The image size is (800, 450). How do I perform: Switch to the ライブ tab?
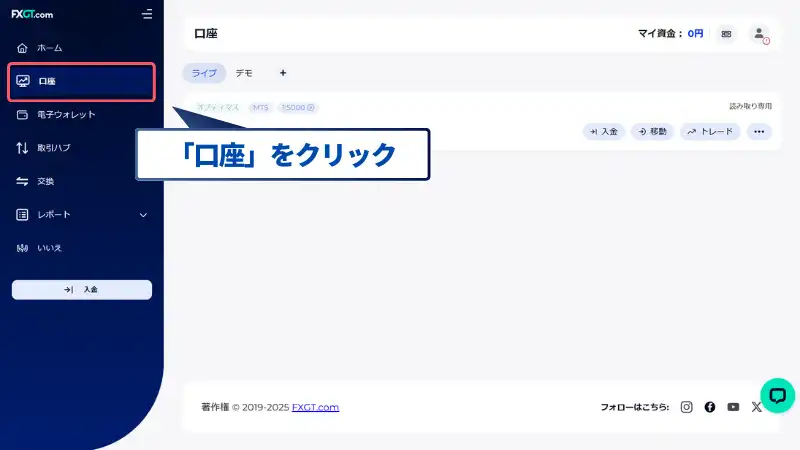[204, 73]
